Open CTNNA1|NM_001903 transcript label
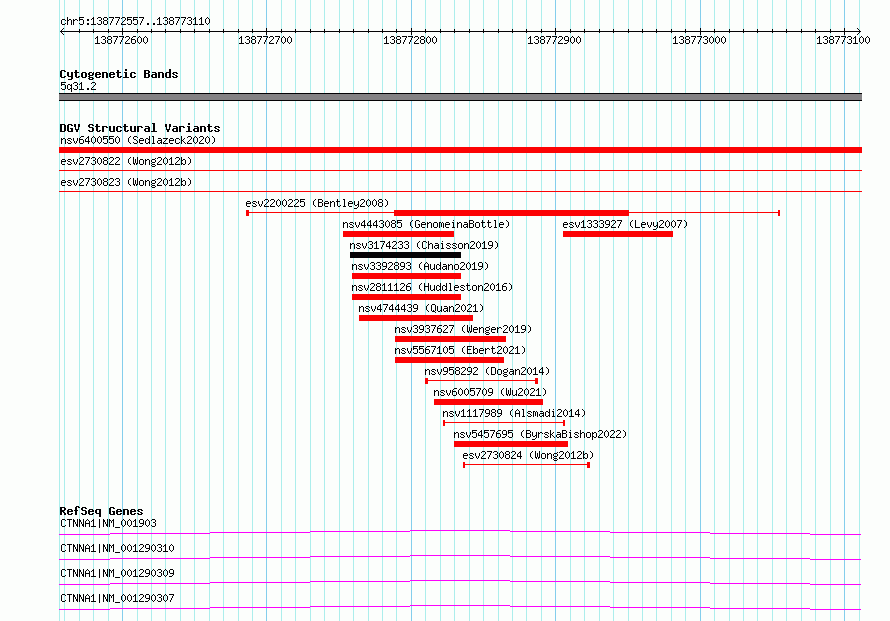The width and height of the screenshot is (890, 621). (x=108, y=523)
